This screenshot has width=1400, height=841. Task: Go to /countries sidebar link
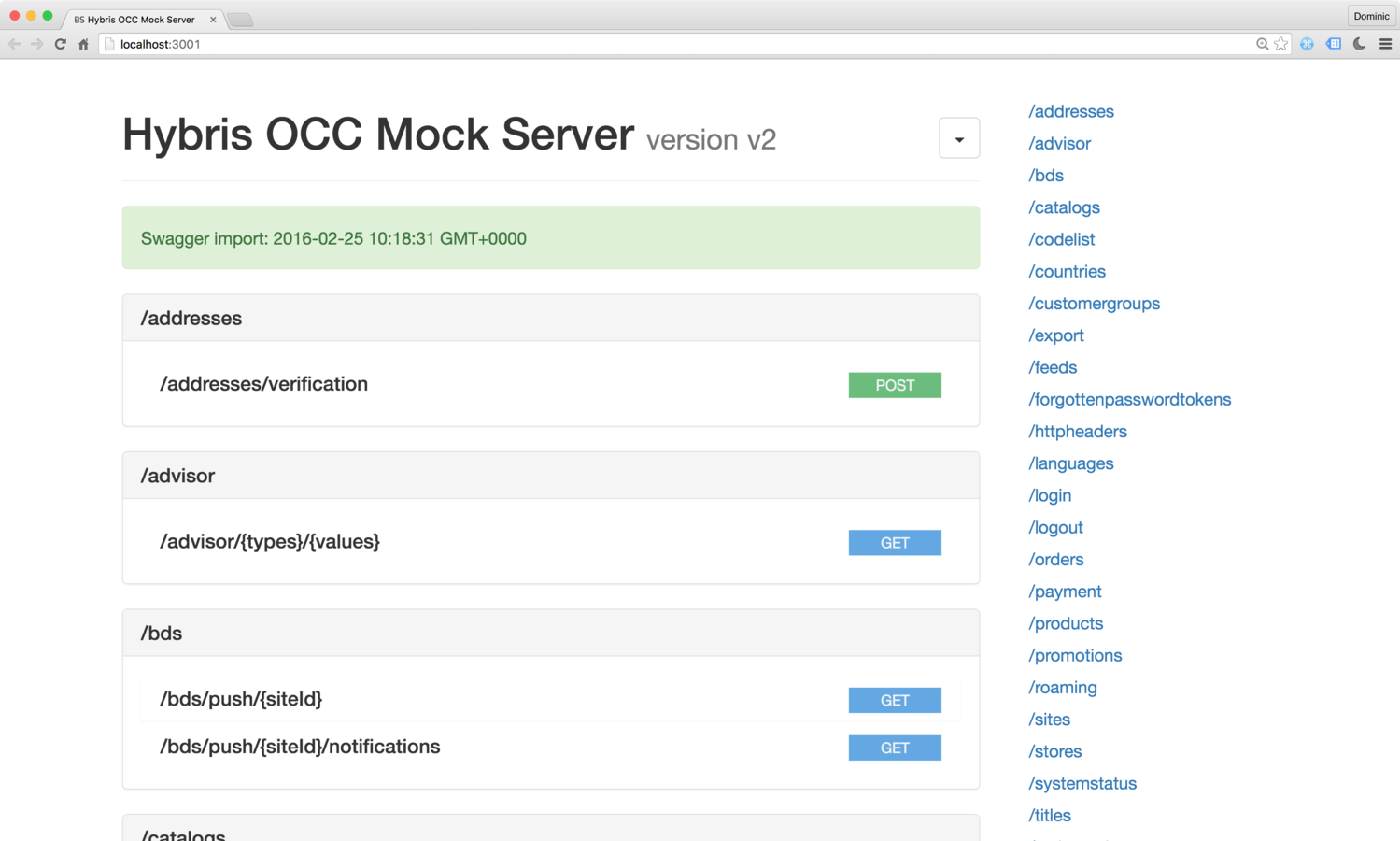click(x=1067, y=271)
